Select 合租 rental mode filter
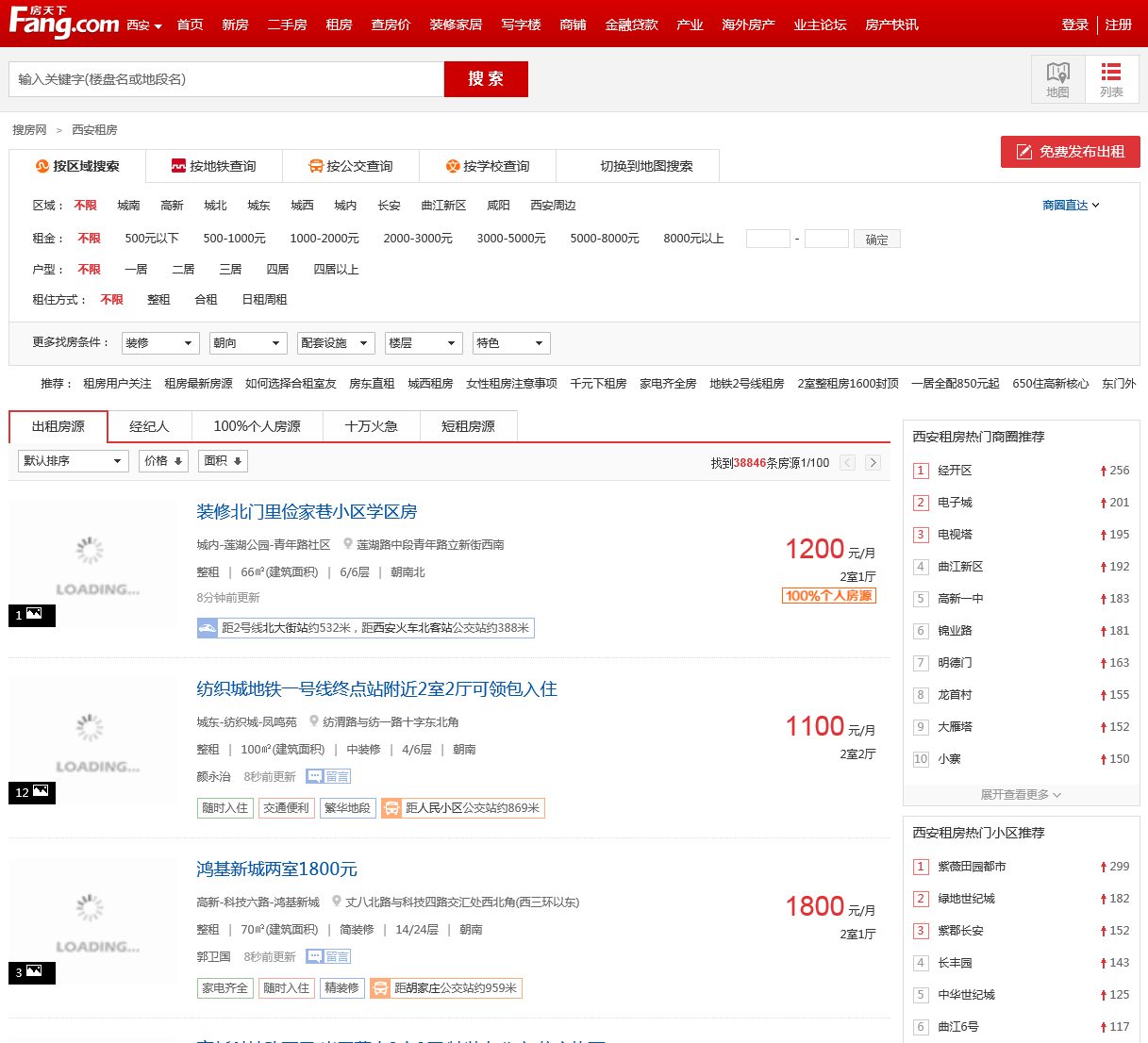Image resolution: width=1148 pixels, height=1043 pixels. click(206, 300)
